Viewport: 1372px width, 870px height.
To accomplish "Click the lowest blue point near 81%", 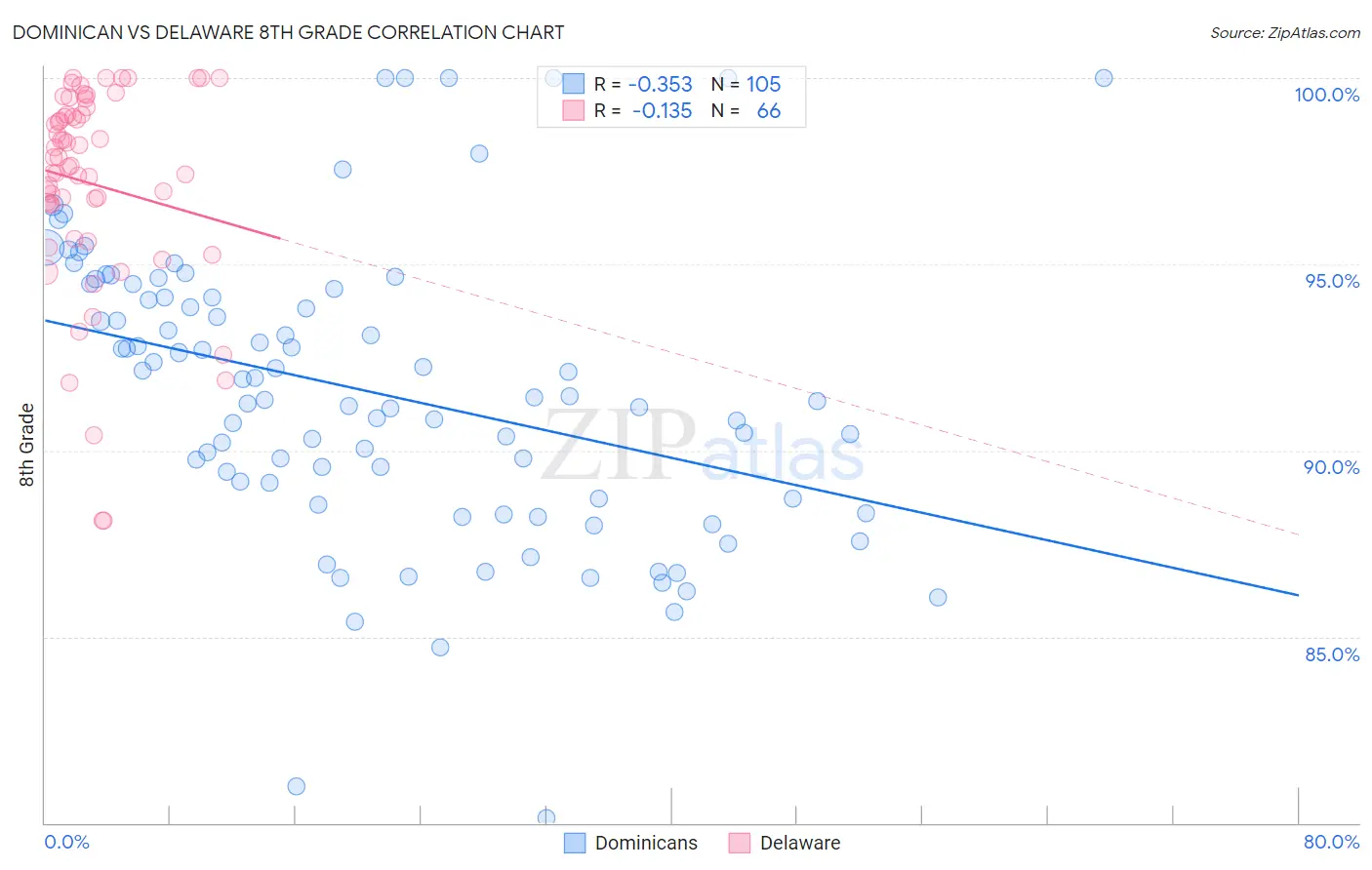I will 297,786.
